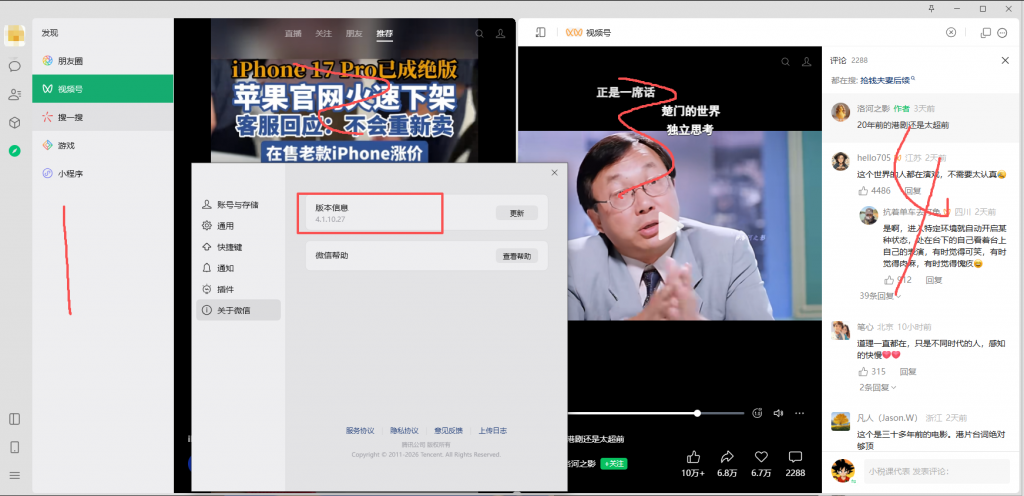1024x496 pixels.
Task: Mute the video with speaker icon
Action: coord(778,413)
